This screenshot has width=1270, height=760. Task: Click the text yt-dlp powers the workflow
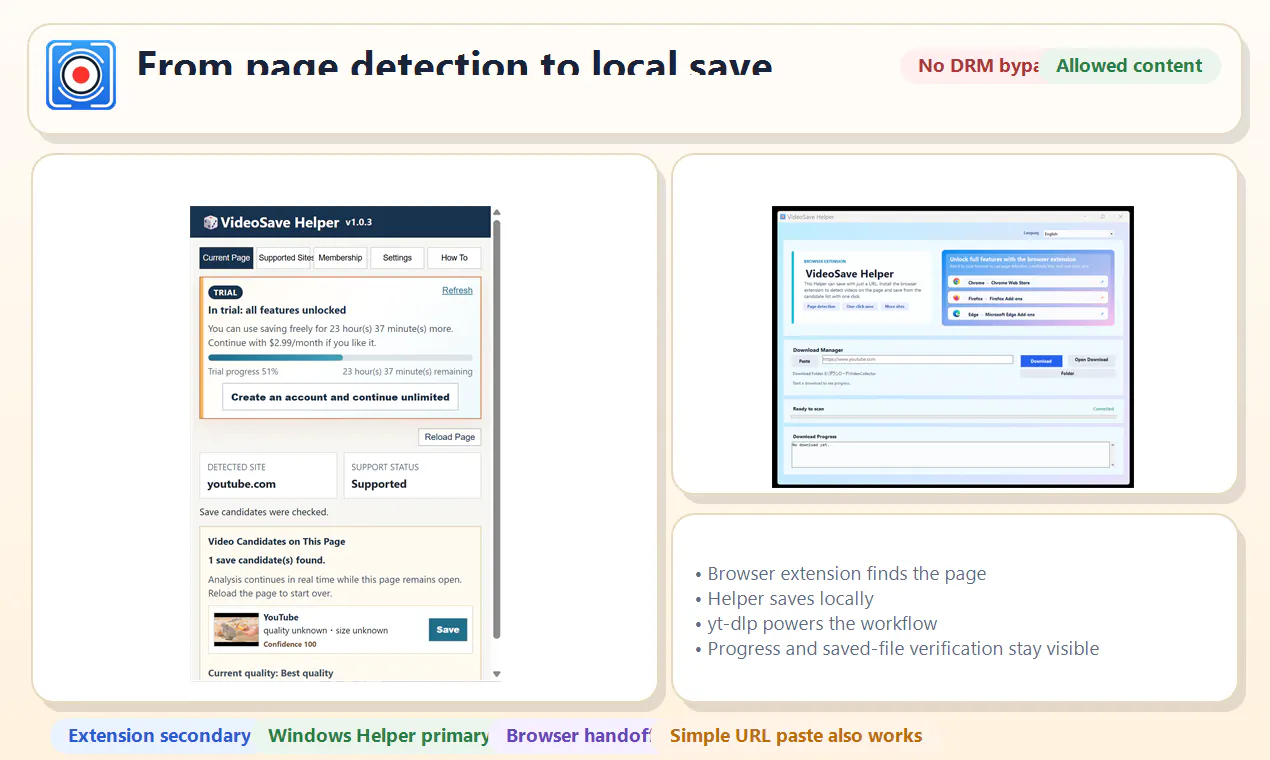(x=823, y=624)
